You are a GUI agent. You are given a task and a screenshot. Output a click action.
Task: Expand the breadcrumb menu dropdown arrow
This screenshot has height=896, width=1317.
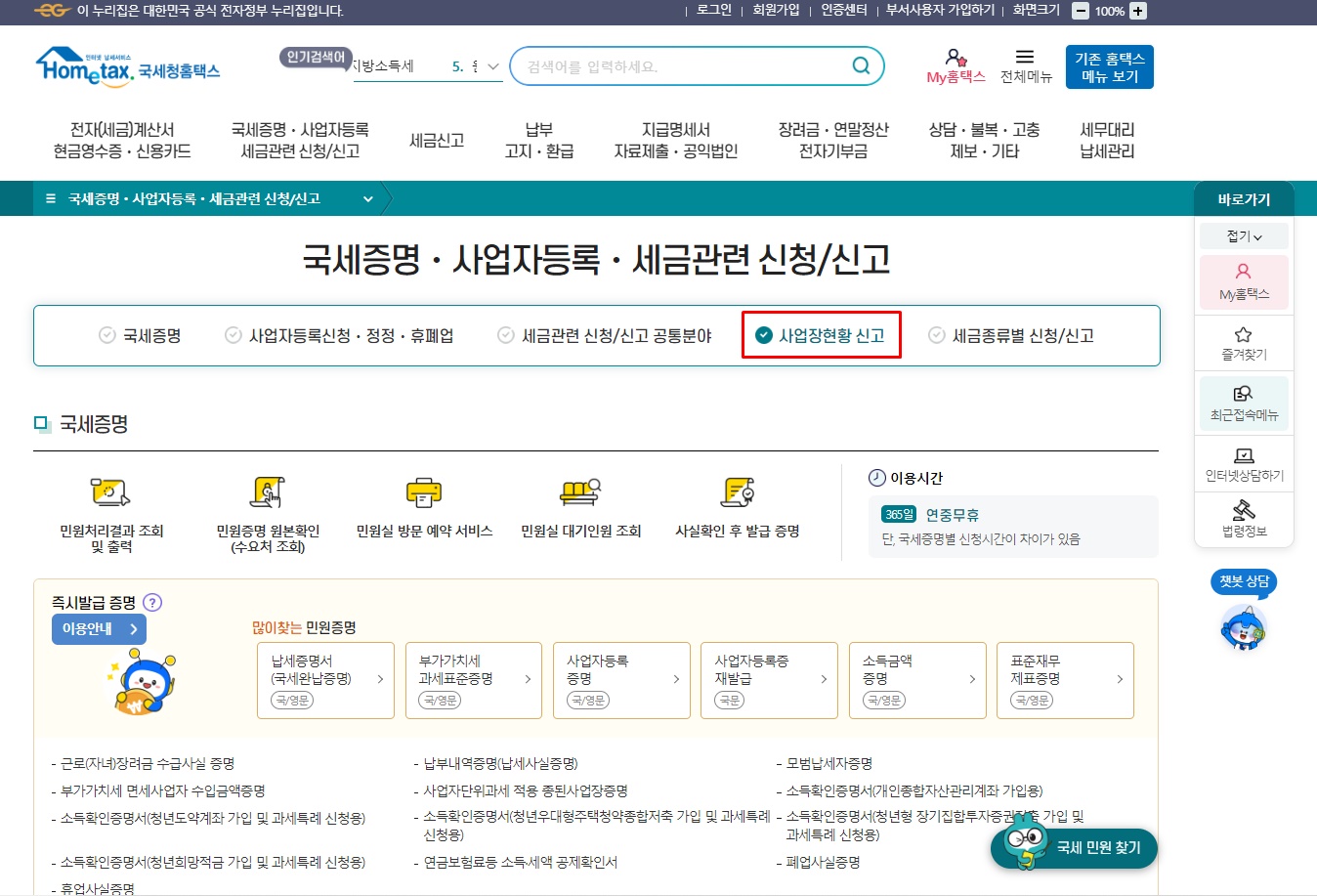click(367, 197)
